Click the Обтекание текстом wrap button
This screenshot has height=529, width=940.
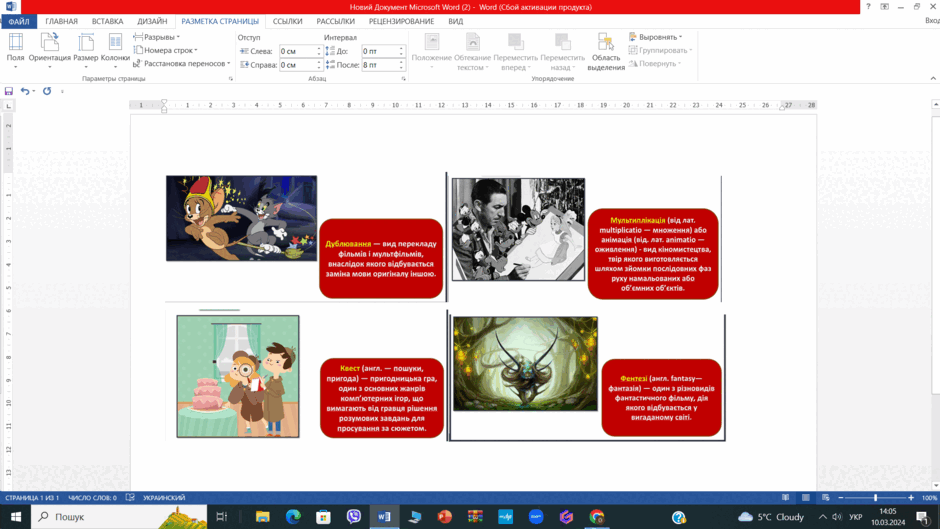(472, 52)
